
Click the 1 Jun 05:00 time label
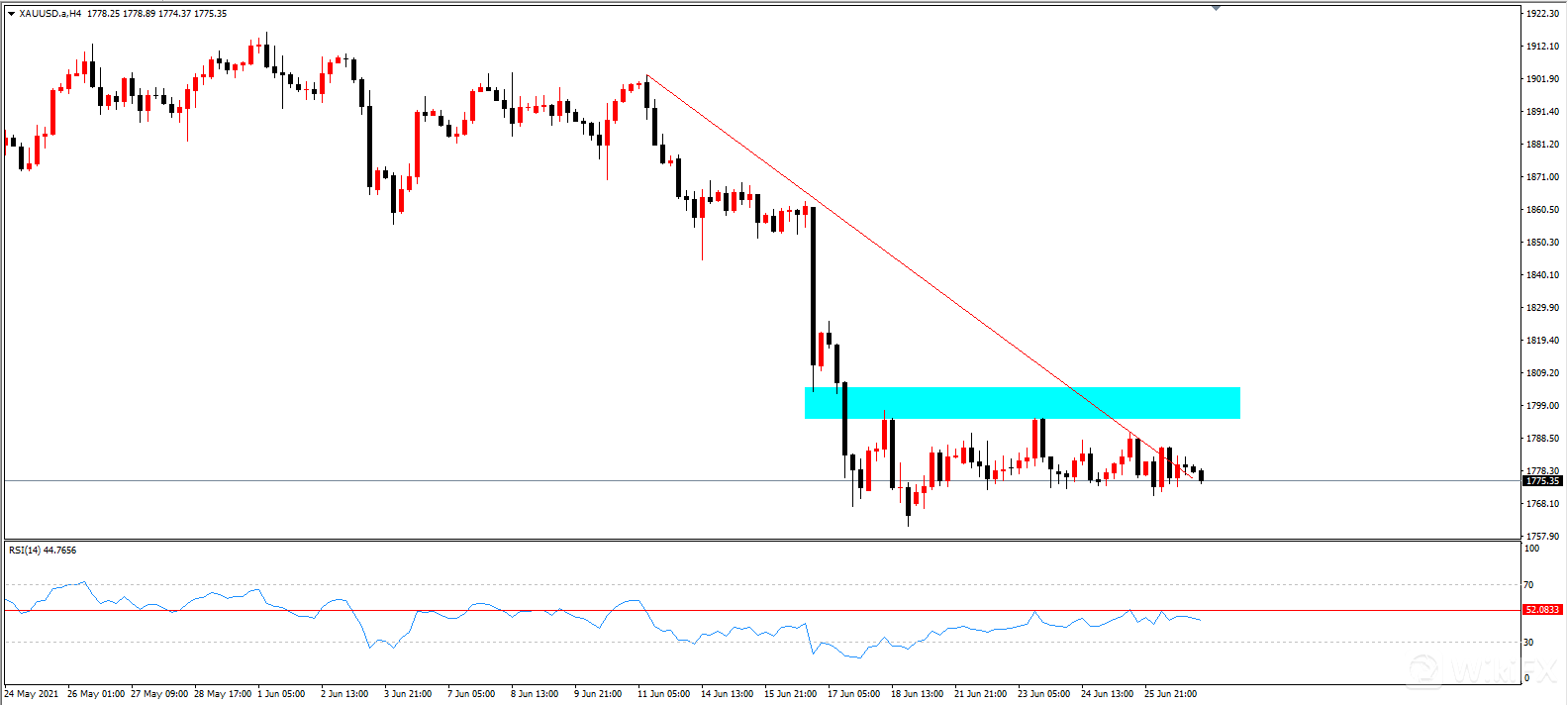click(281, 694)
